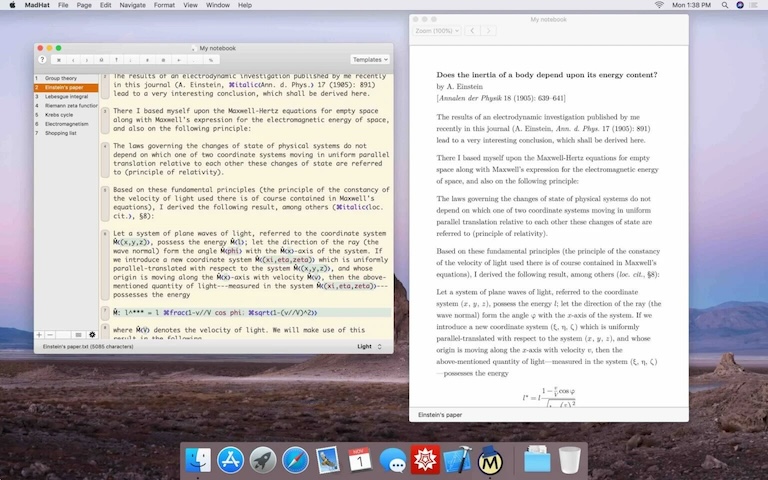The width and height of the screenshot is (768, 480).
Task: Open the Window menu
Action: pyautogui.click(x=217, y=5)
